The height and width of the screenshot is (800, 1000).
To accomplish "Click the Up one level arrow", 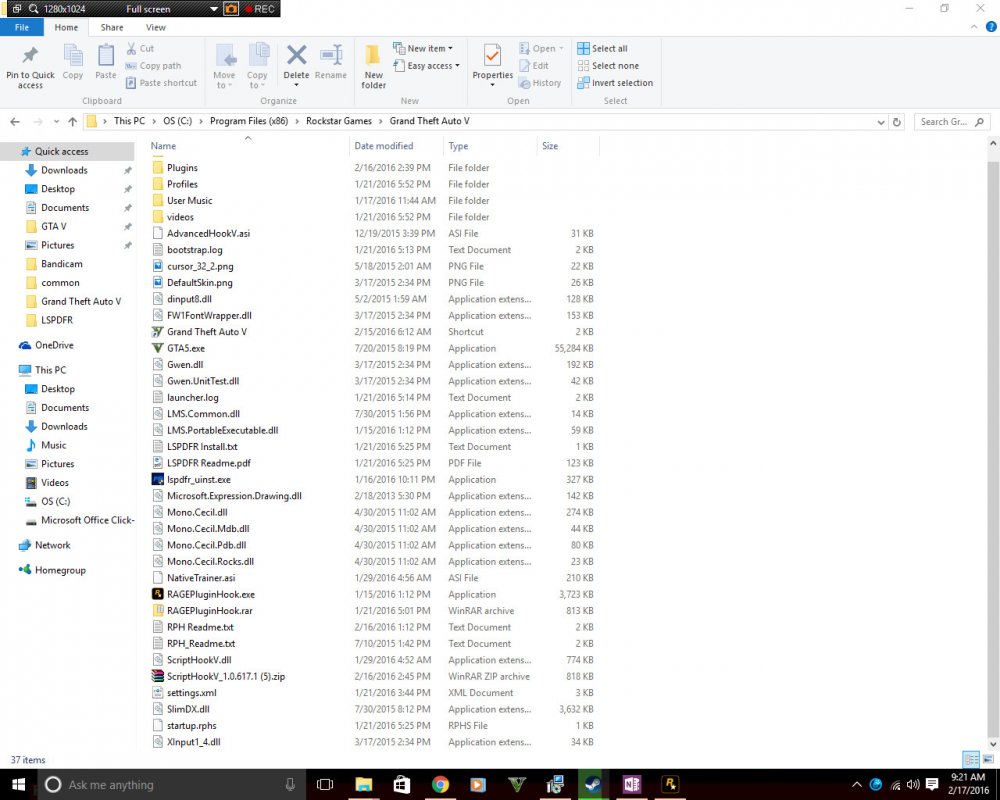I will pyautogui.click(x=72, y=121).
